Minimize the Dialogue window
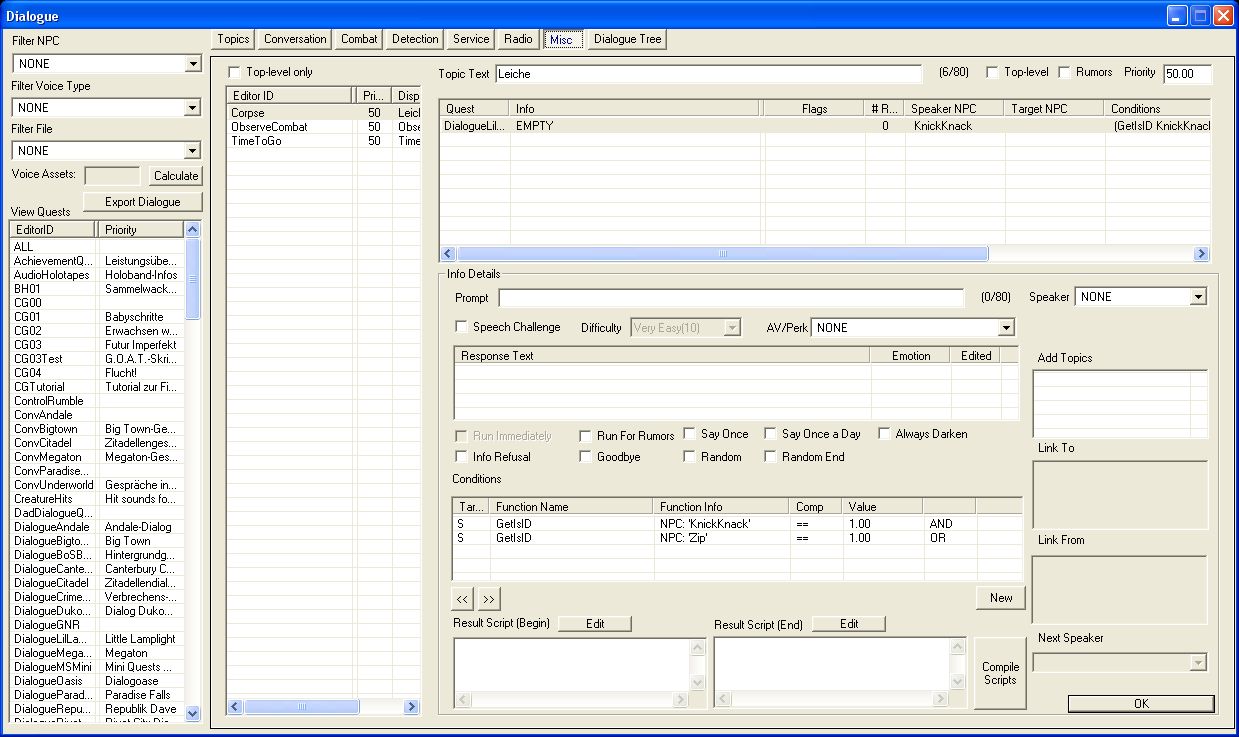Image resolution: width=1239 pixels, height=737 pixels. (1176, 16)
